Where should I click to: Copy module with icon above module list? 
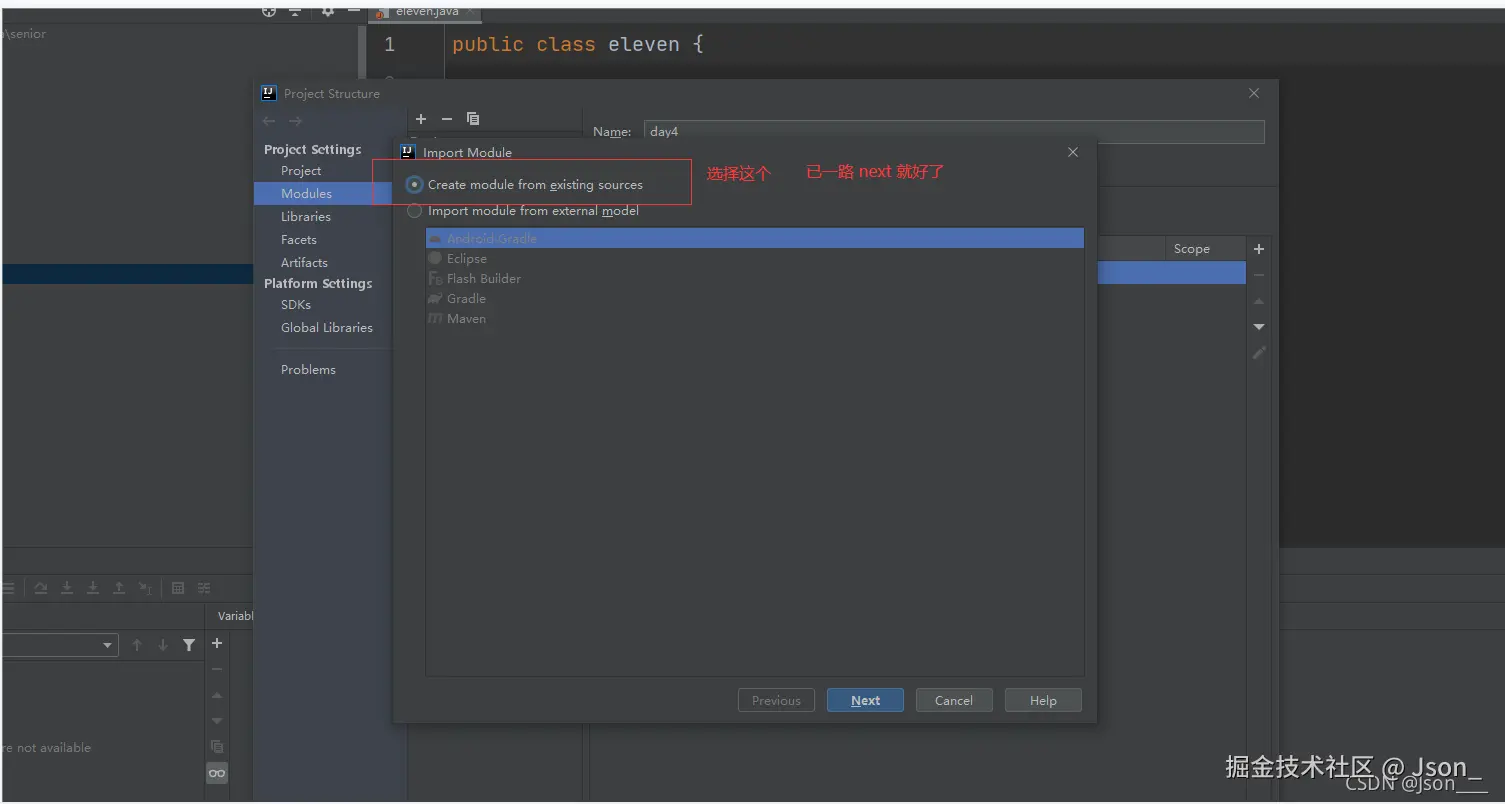tap(473, 119)
